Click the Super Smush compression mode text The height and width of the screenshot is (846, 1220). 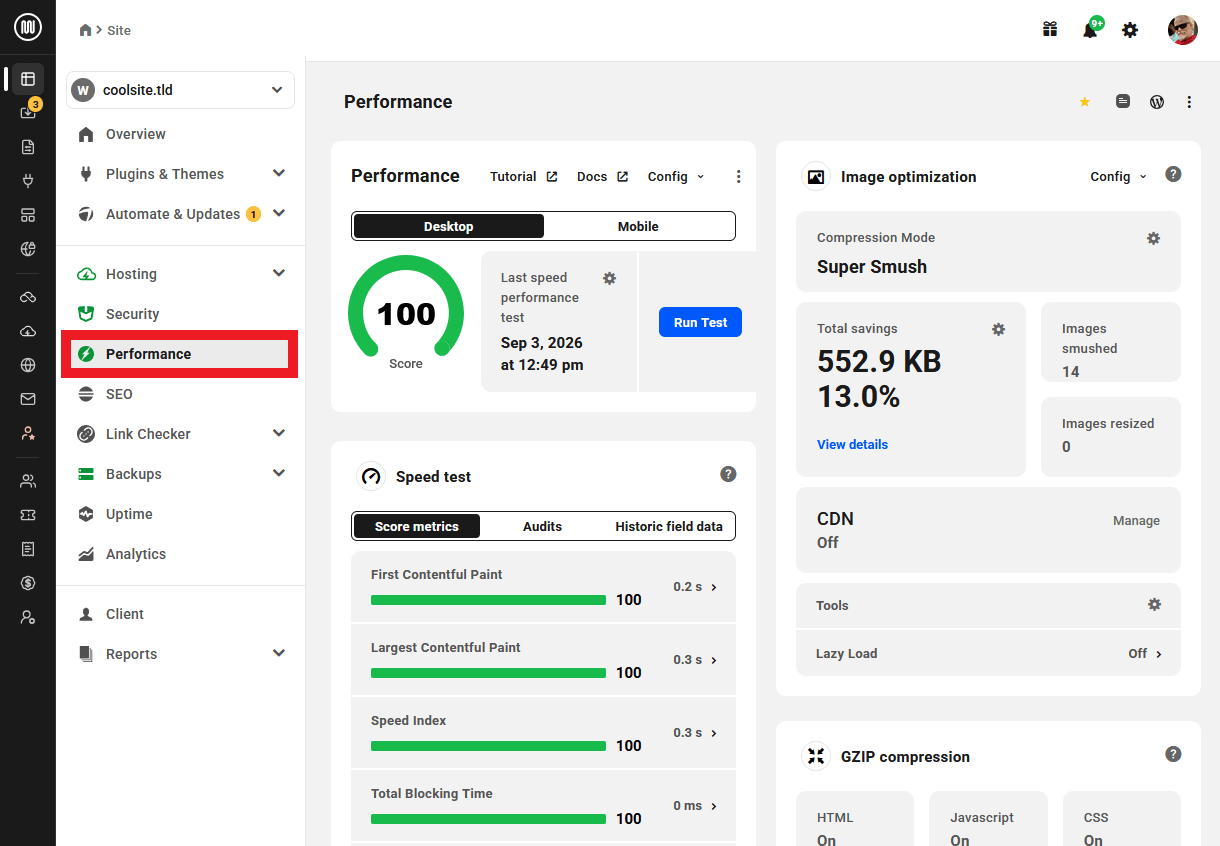(x=872, y=267)
